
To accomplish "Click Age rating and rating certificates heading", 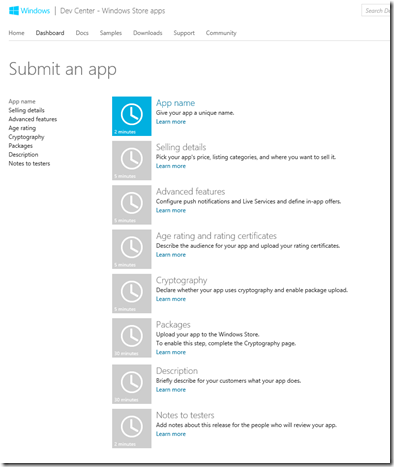I will (x=216, y=236).
